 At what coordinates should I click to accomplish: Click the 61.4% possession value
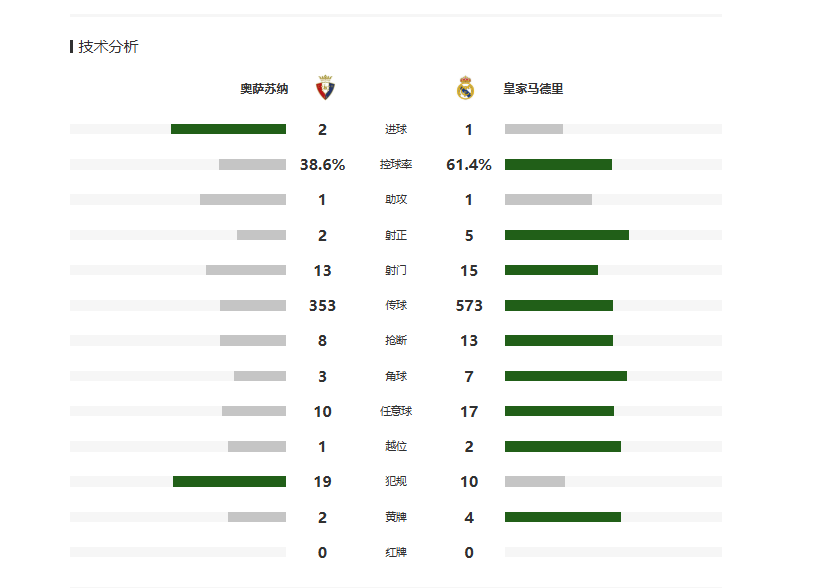[x=469, y=165]
